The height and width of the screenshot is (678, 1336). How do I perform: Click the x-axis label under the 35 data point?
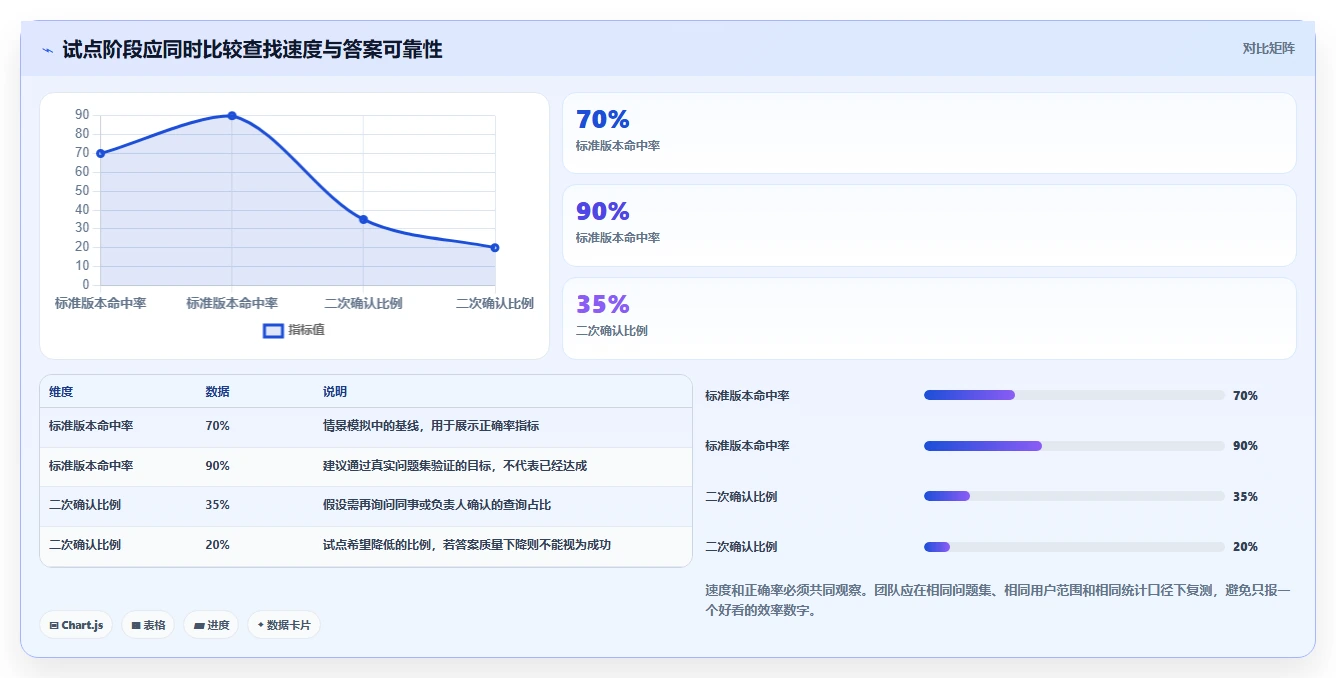coord(364,303)
